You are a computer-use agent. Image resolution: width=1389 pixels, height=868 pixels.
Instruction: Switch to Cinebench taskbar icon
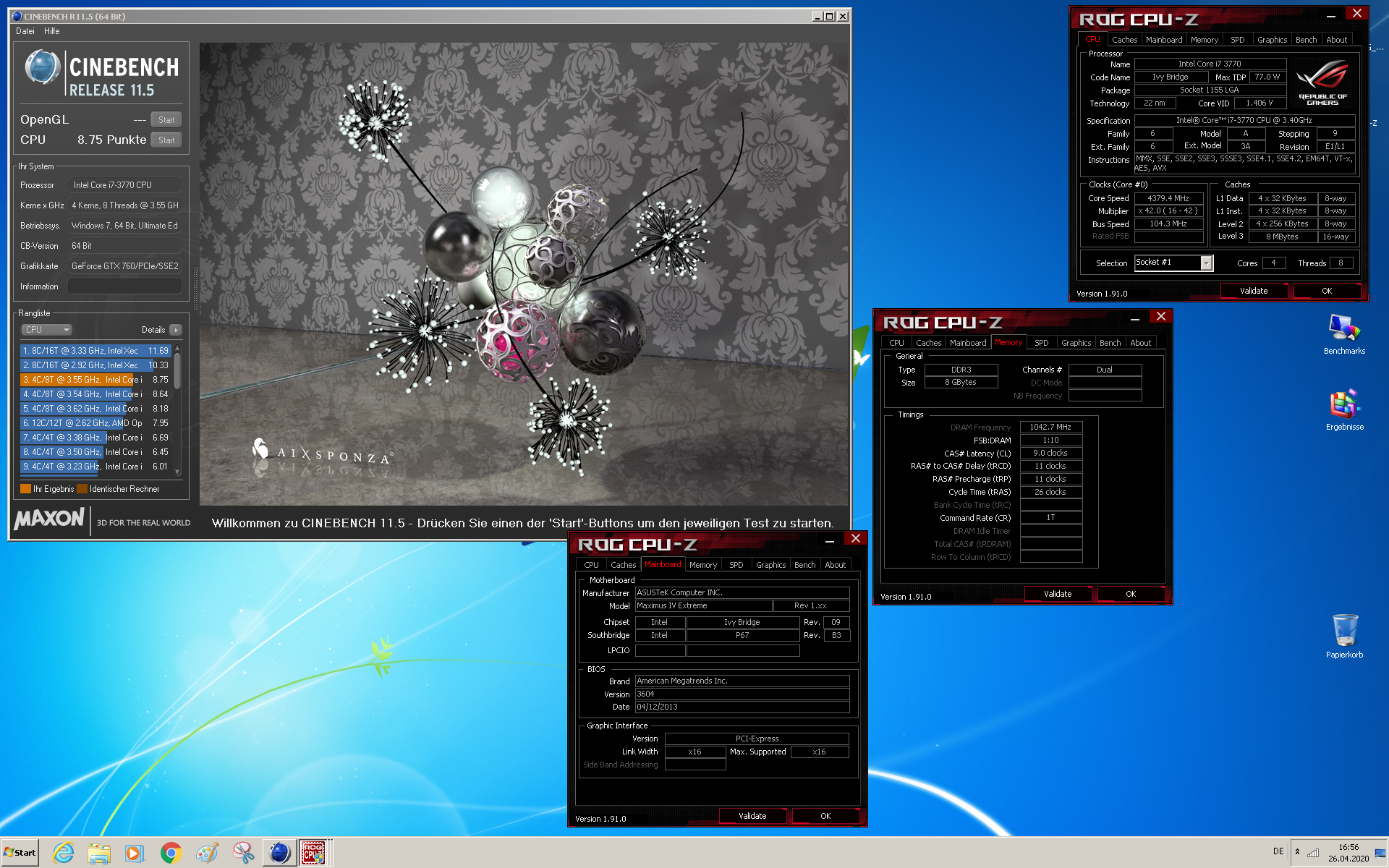click(279, 853)
